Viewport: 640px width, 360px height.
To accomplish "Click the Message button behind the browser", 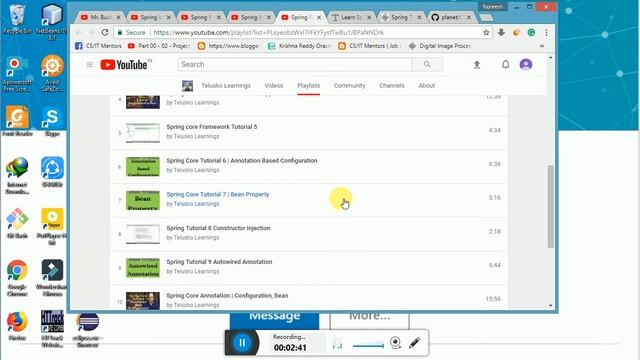I will click(x=274, y=321).
